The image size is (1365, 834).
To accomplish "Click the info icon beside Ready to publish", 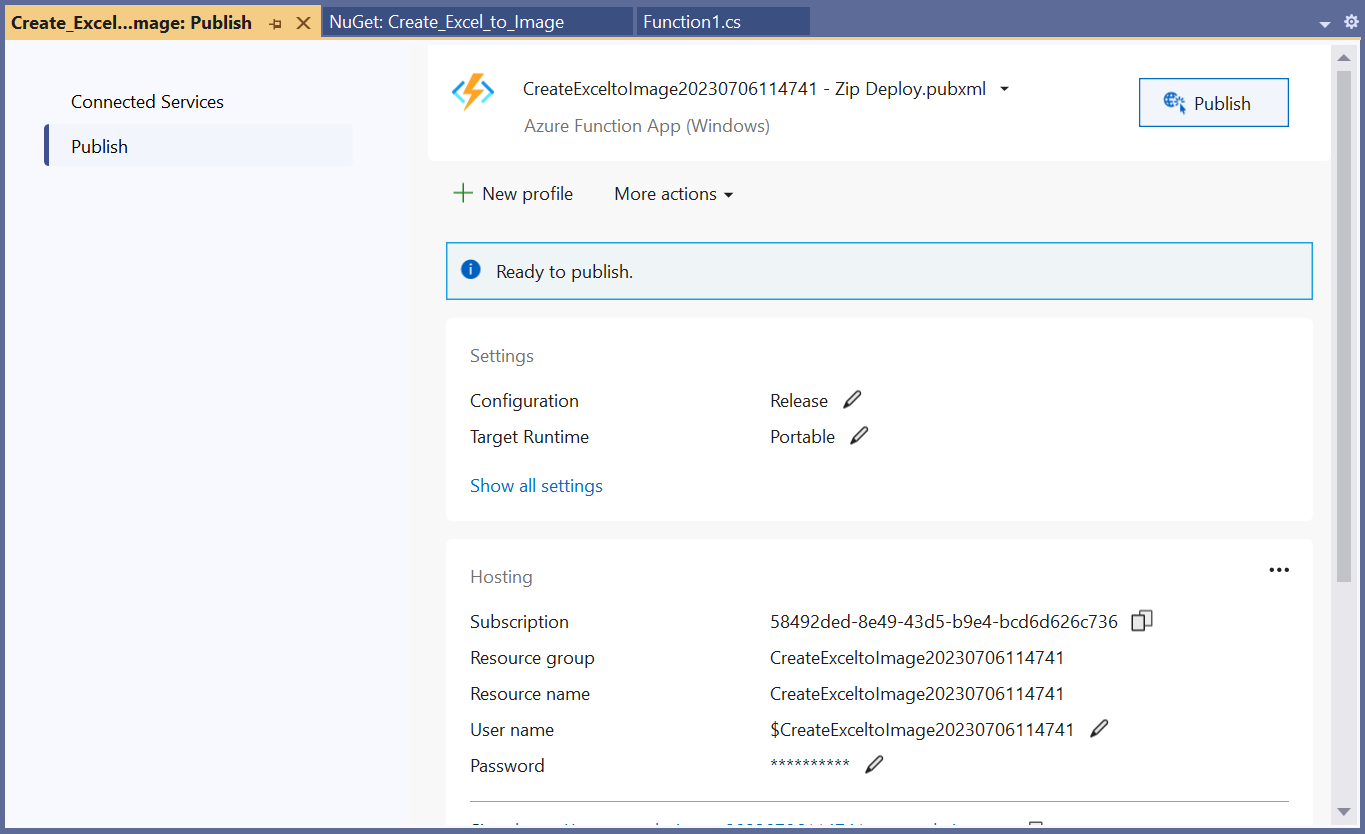I will tap(470, 270).
